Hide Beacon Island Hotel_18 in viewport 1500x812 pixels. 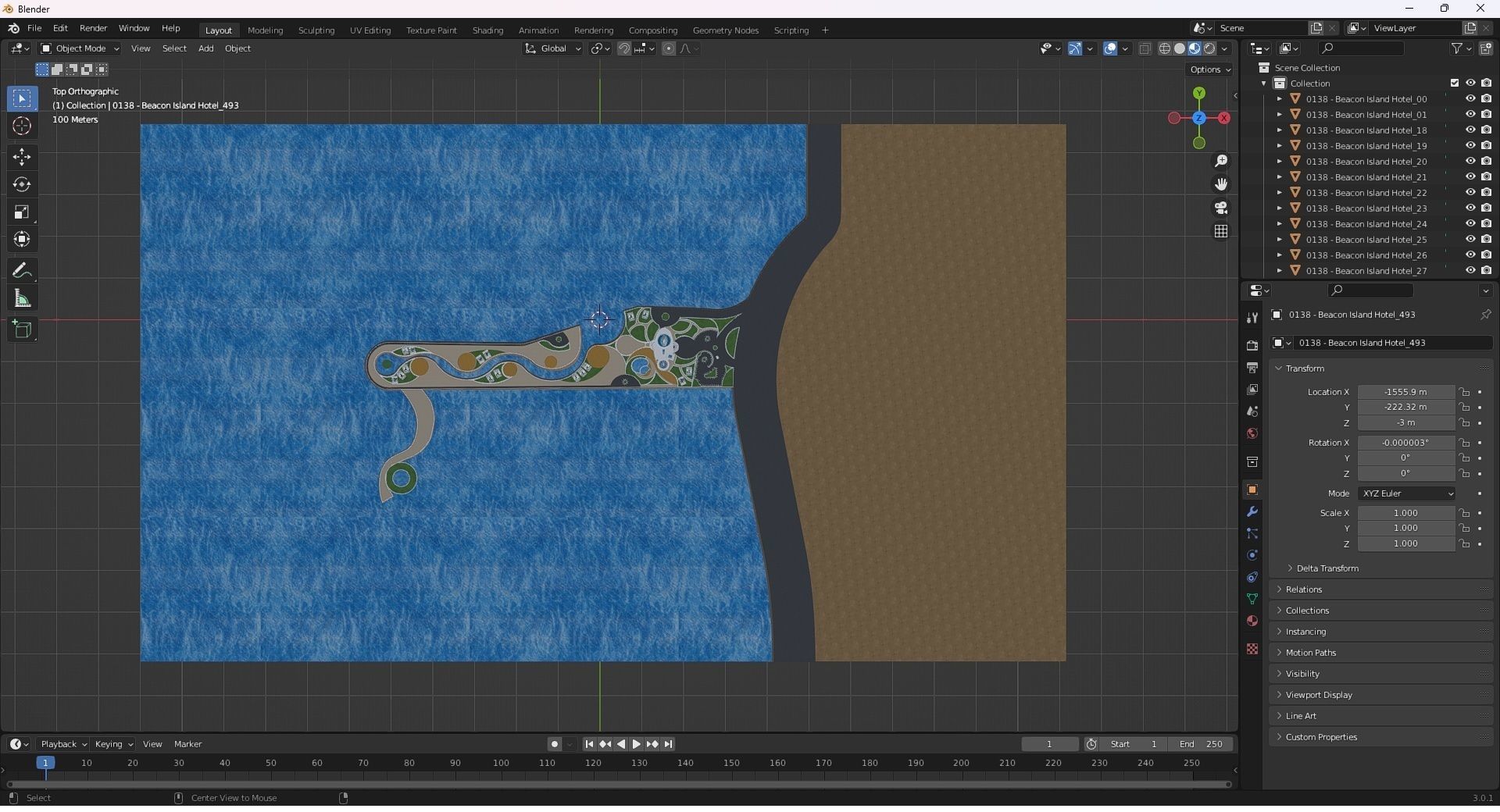(x=1470, y=130)
